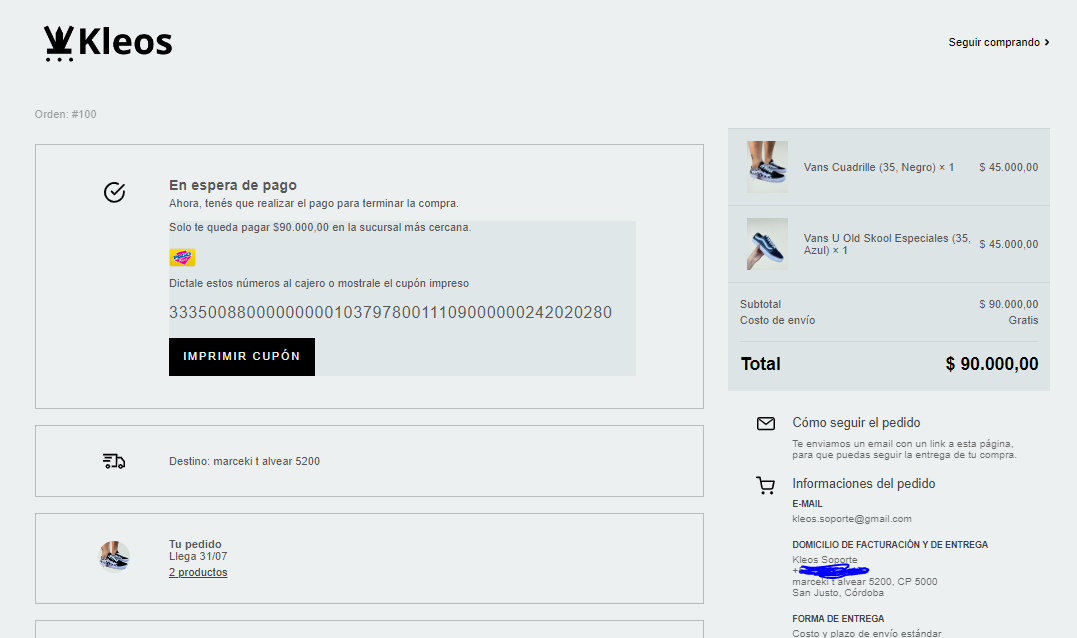Click the Solo te queda pagar $90.000,00 message
Image resolution: width=1077 pixels, height=638 pixels.
(x=320, y=227)
